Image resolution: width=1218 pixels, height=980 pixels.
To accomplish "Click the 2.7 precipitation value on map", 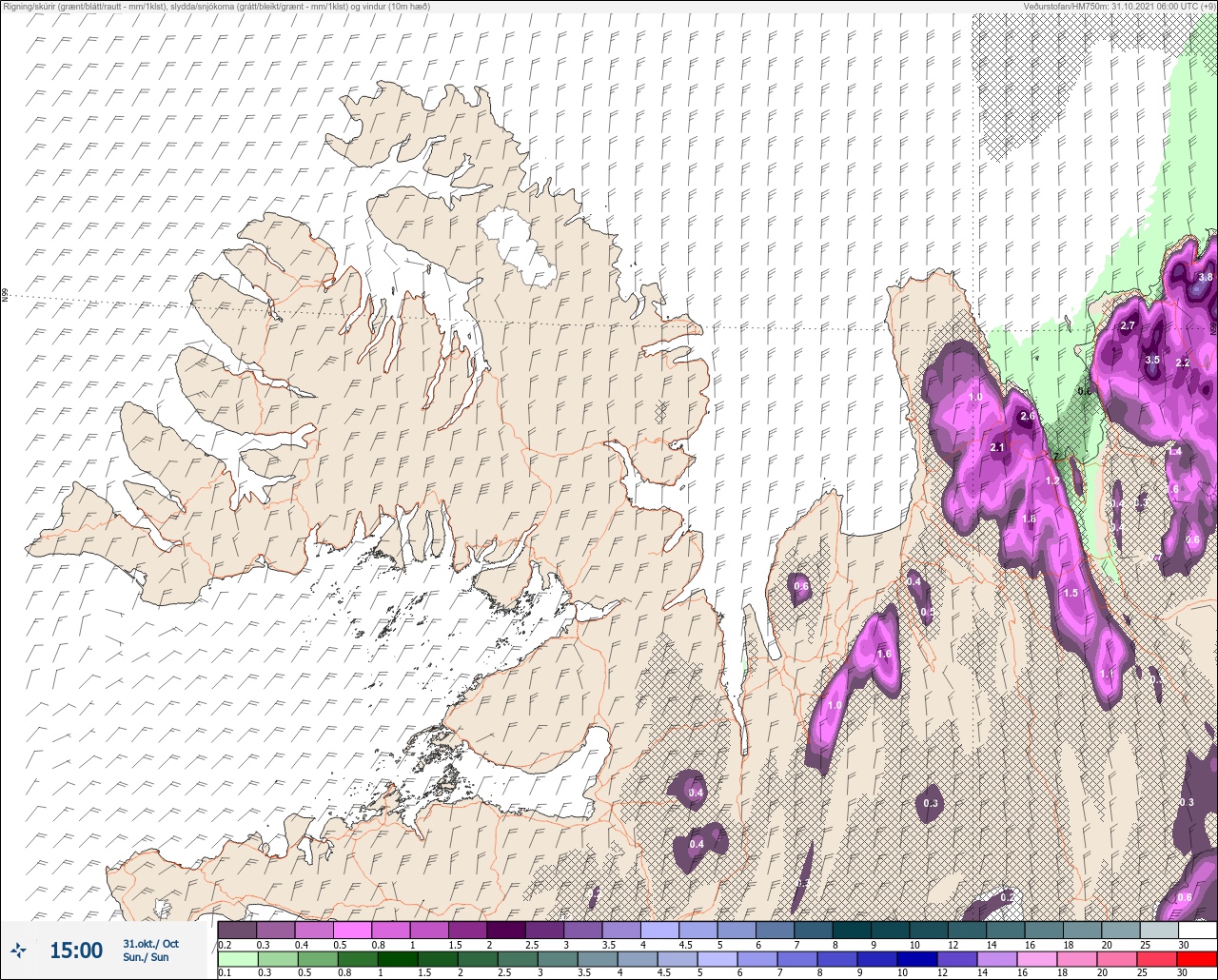I will [1129, 326].
